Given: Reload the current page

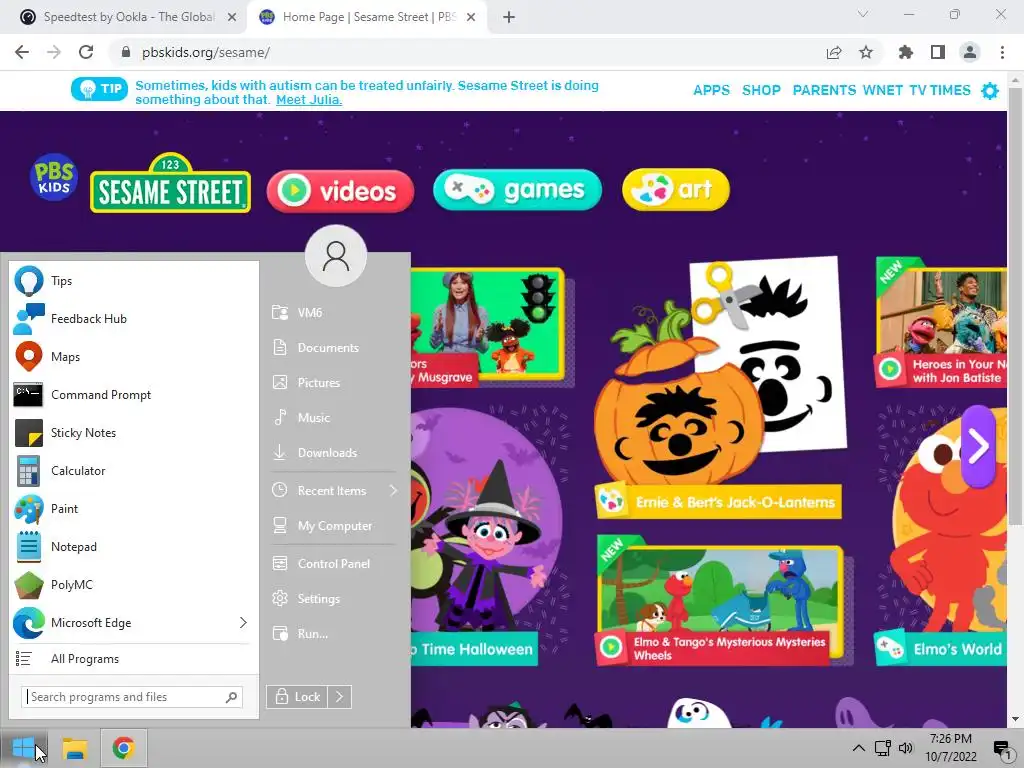Looking at the screenshot, I should [x=86, y=52].
